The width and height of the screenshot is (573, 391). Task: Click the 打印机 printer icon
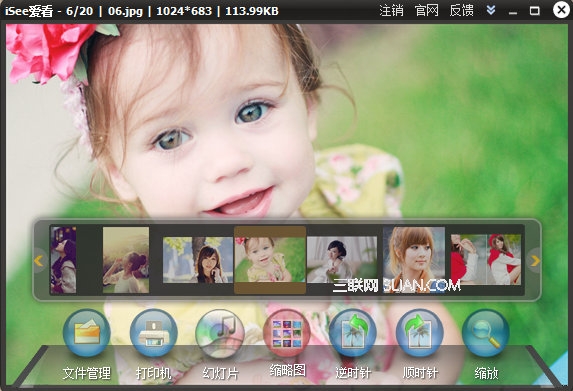(x=153, y=333)
